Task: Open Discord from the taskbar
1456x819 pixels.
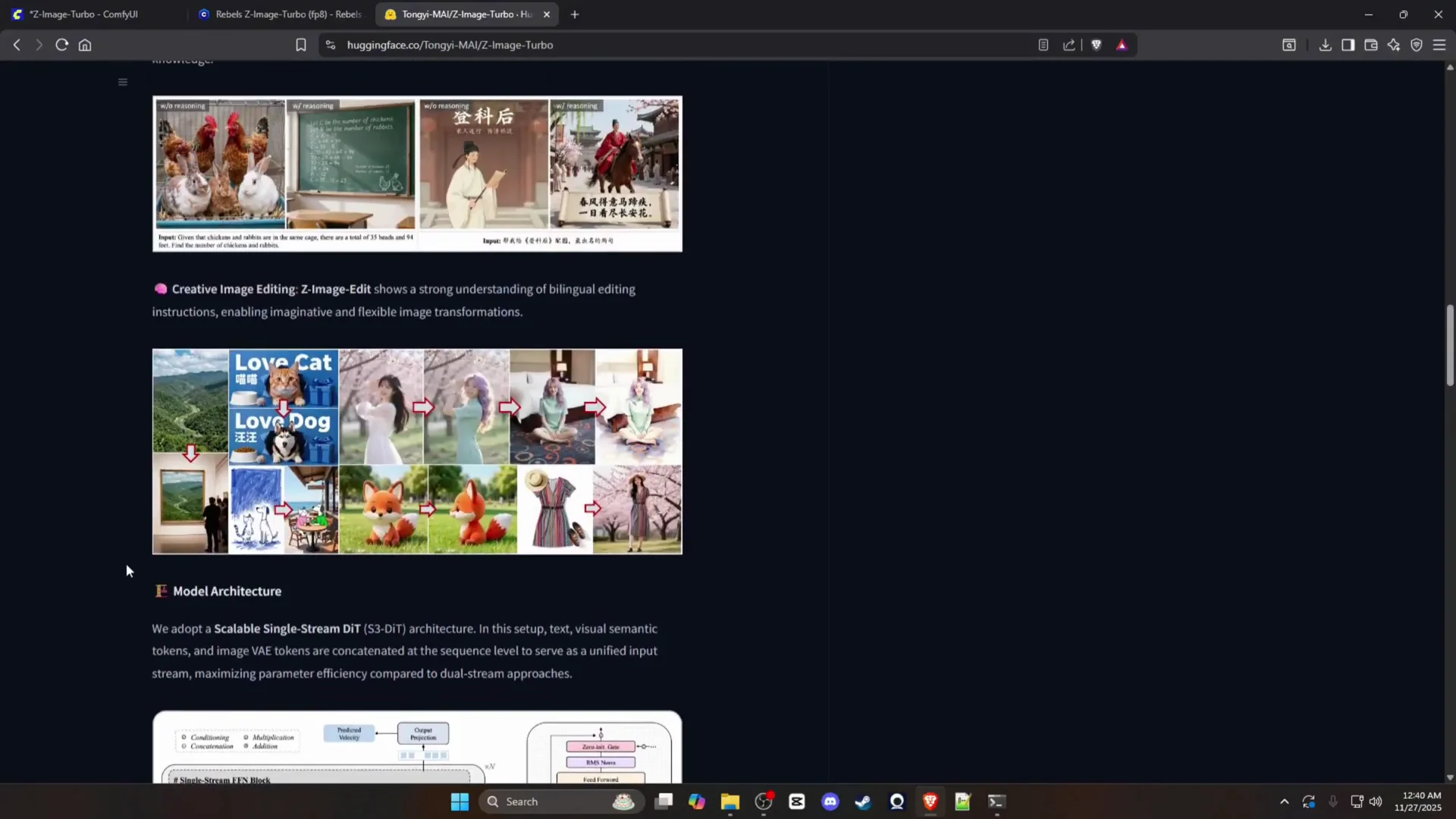Action: (830, 802)
